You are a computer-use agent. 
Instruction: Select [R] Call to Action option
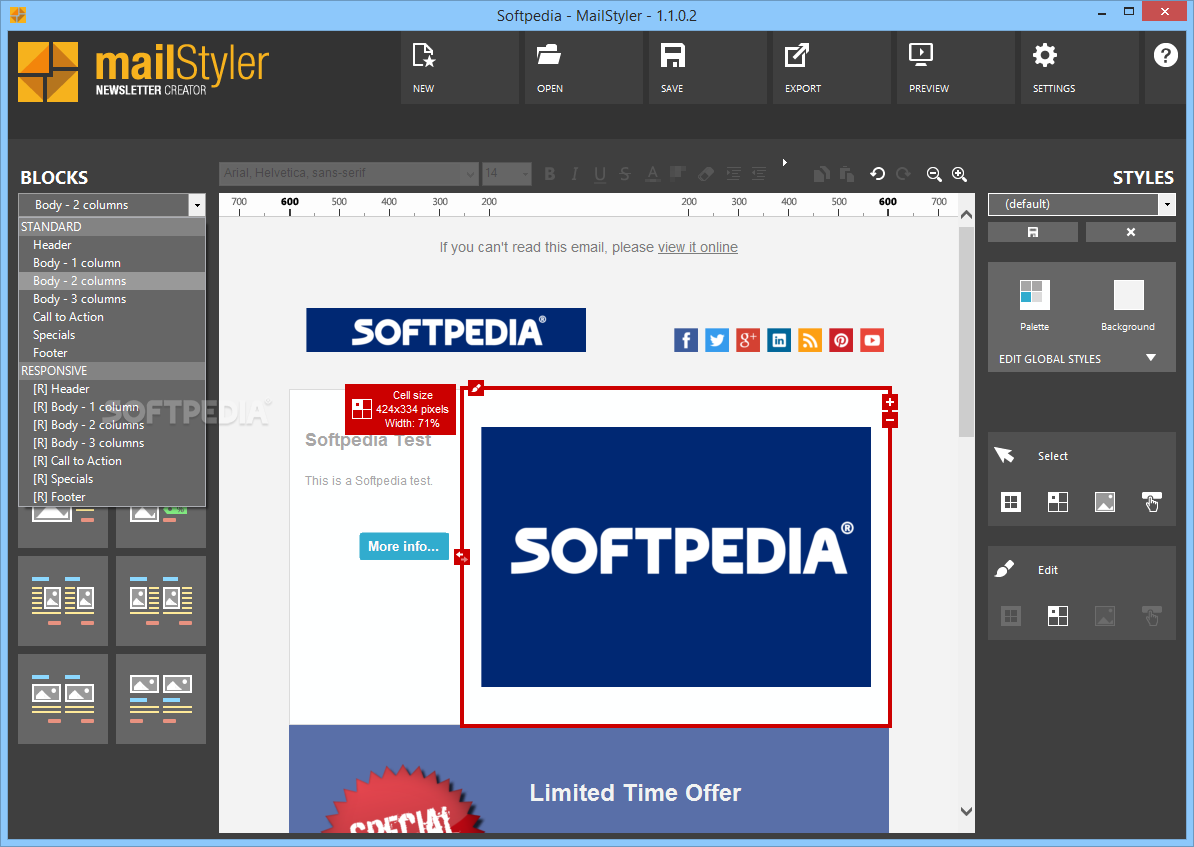112,461
